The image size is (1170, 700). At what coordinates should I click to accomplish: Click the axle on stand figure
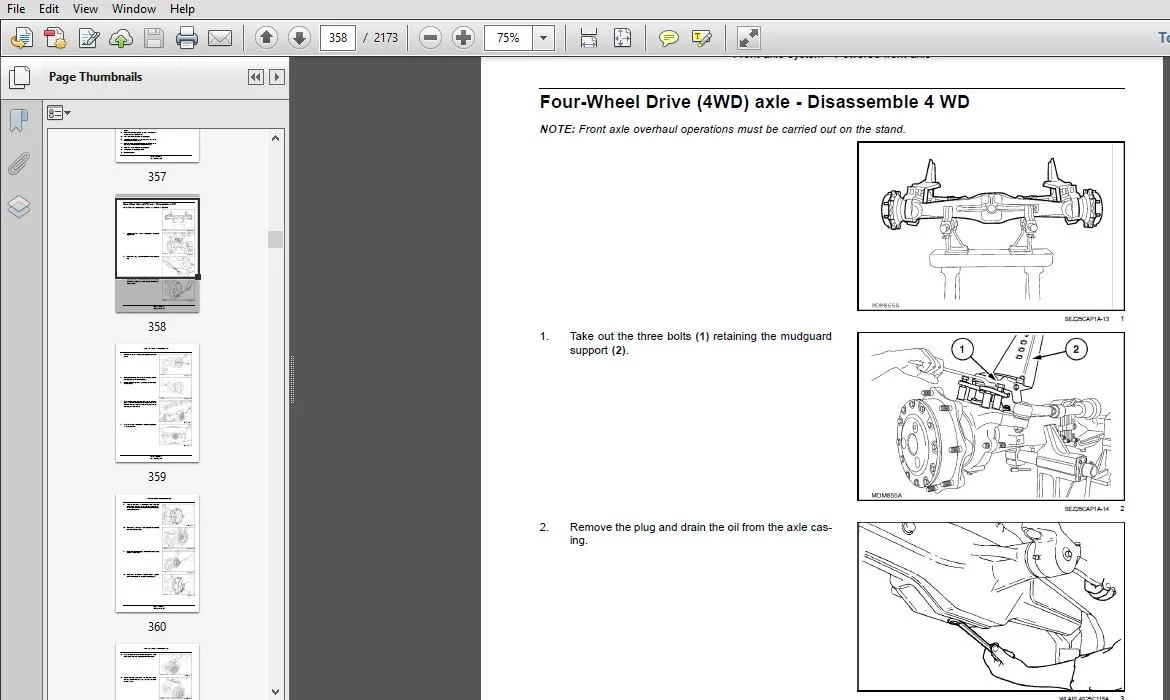click(x=991, y=226)
